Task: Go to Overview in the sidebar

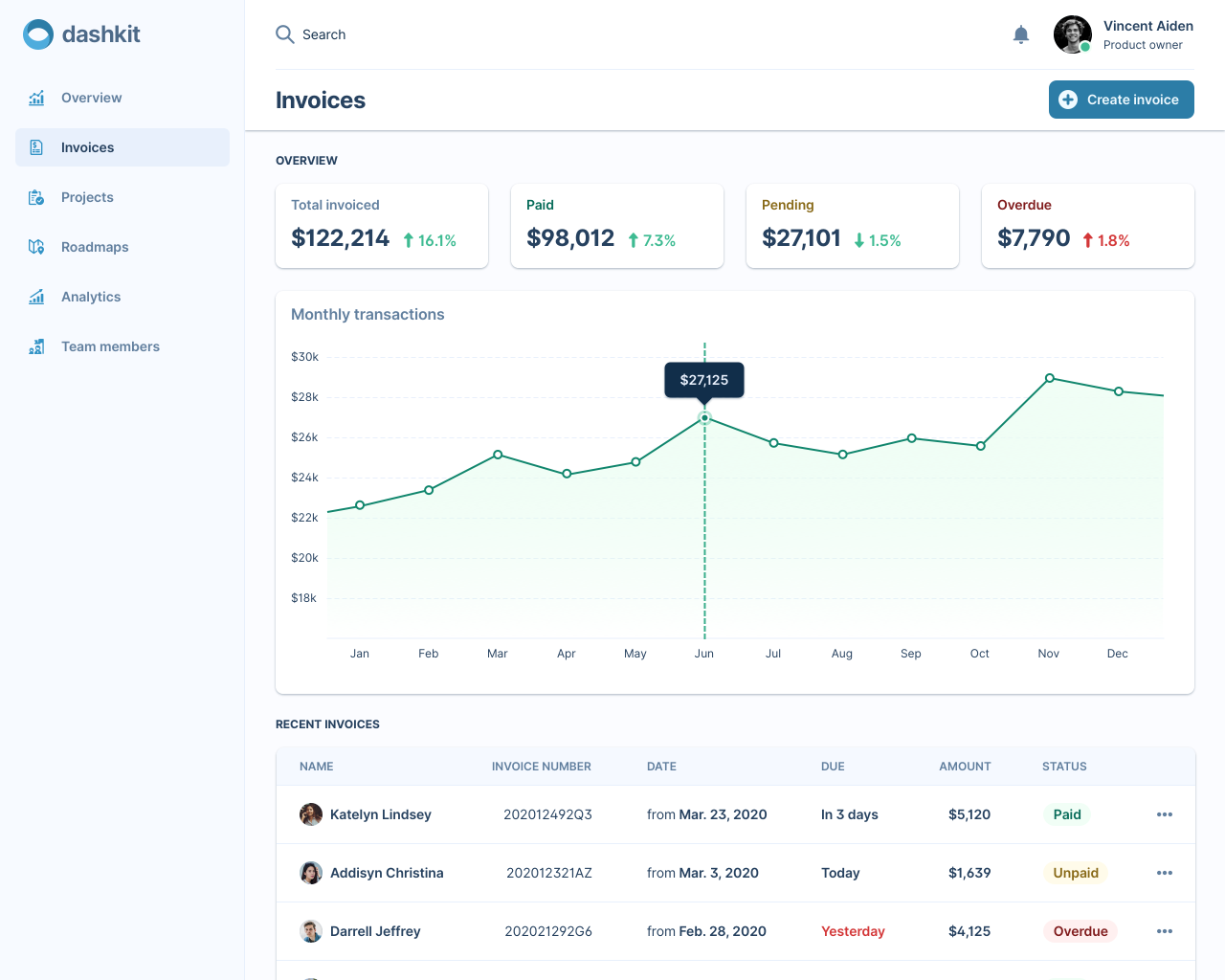Action: click(122, 98)
